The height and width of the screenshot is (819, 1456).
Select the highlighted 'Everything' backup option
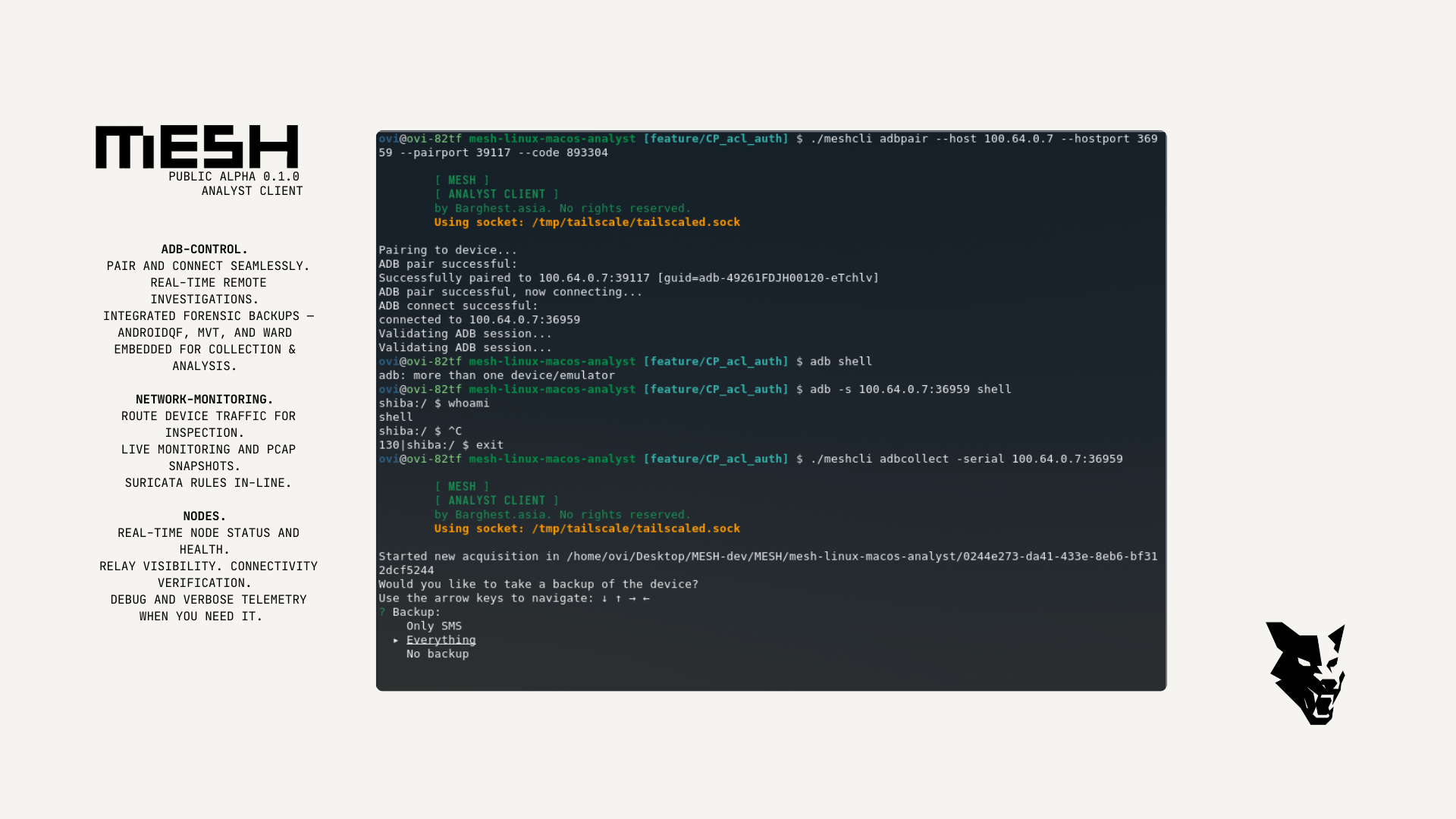441,640
